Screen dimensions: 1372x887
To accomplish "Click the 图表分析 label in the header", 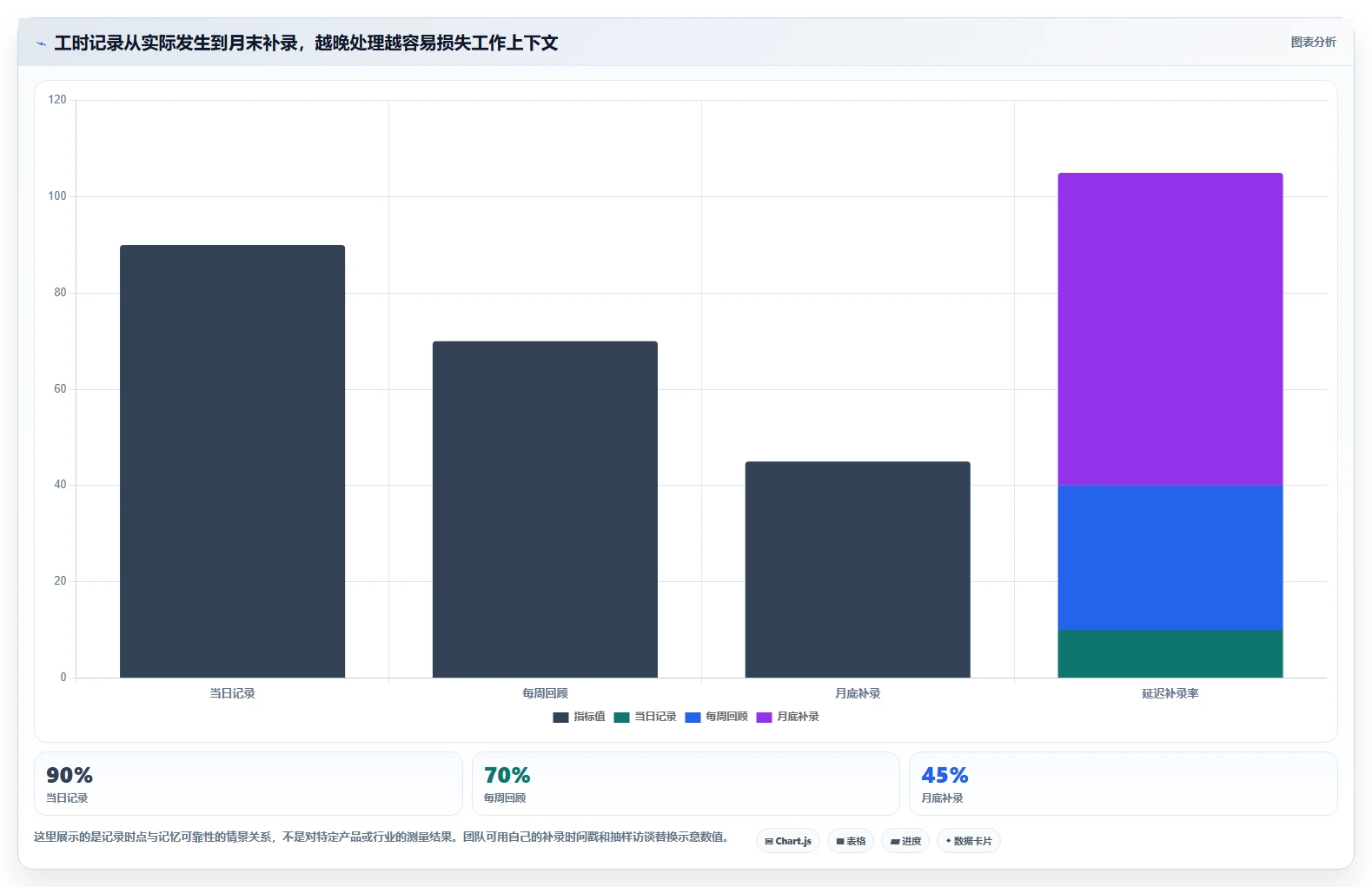I will [x=1313, y=42].
